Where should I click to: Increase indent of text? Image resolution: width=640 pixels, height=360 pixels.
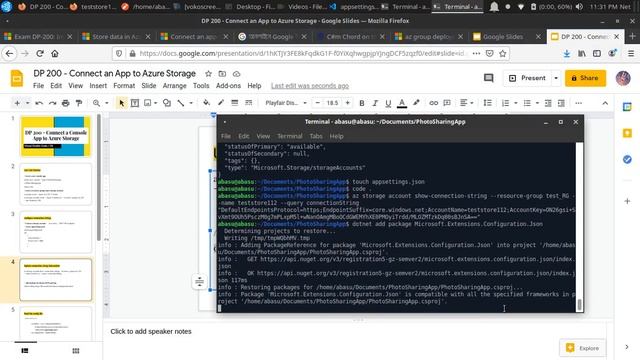tap(561, 103)
